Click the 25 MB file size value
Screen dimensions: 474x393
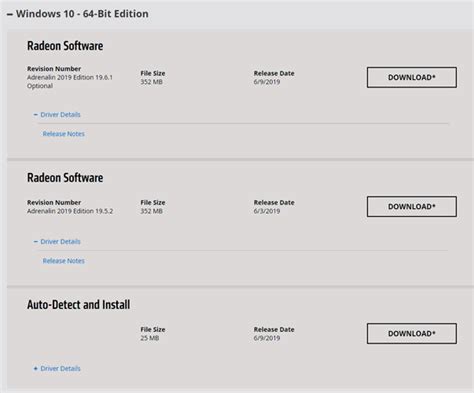coord(150,338)
